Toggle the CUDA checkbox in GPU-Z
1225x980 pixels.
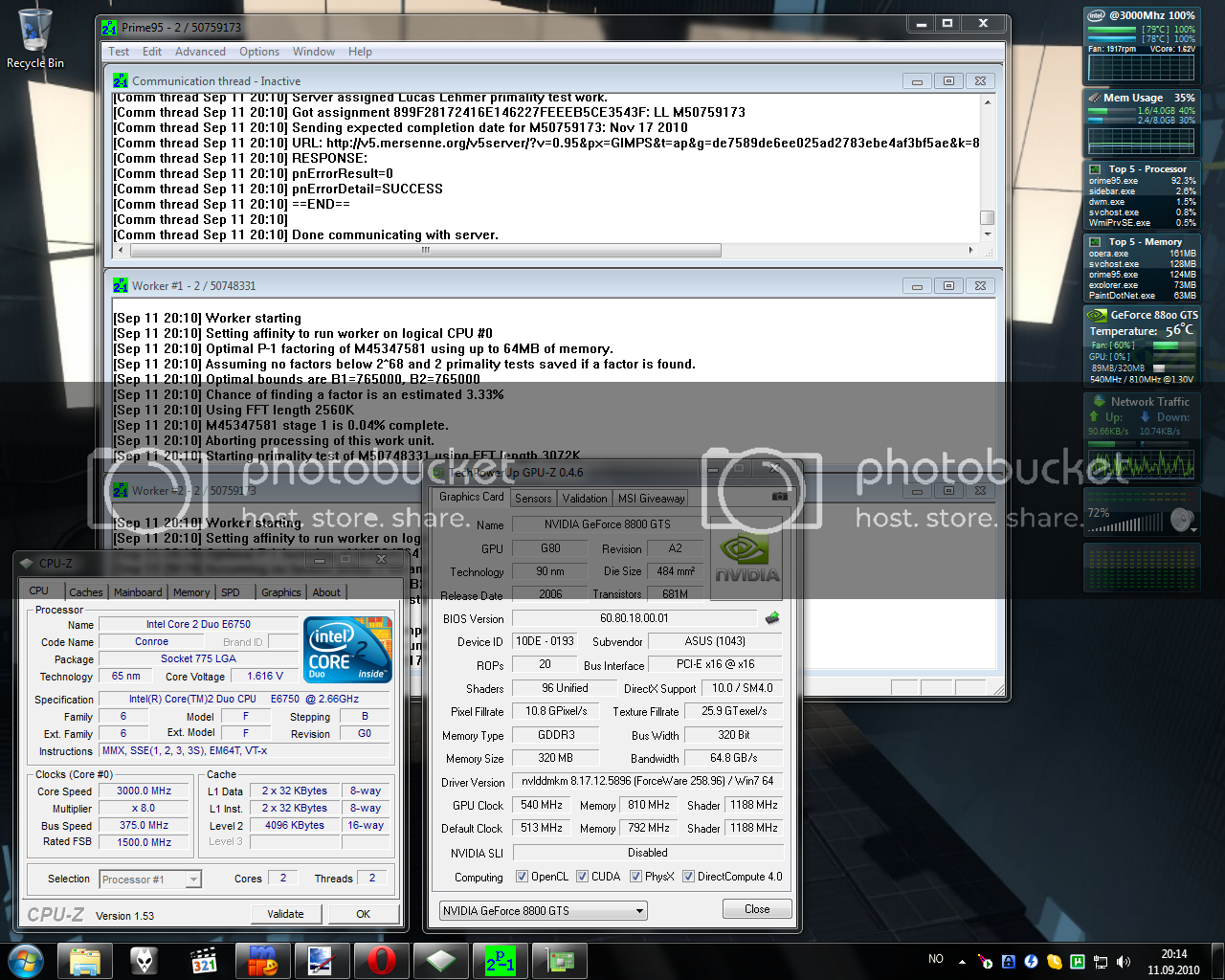pyautogui.click(x=582, y=877)
